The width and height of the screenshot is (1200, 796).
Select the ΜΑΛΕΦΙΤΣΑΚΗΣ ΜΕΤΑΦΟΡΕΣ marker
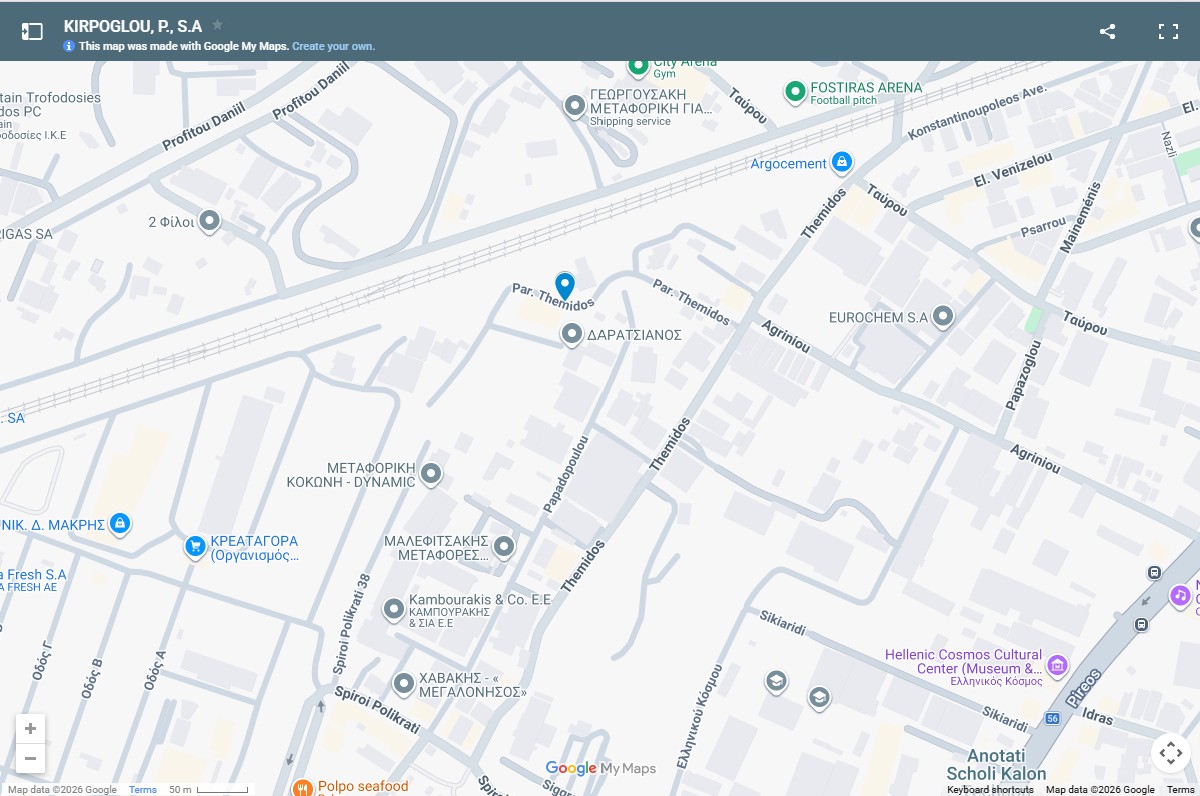[504, 546]
